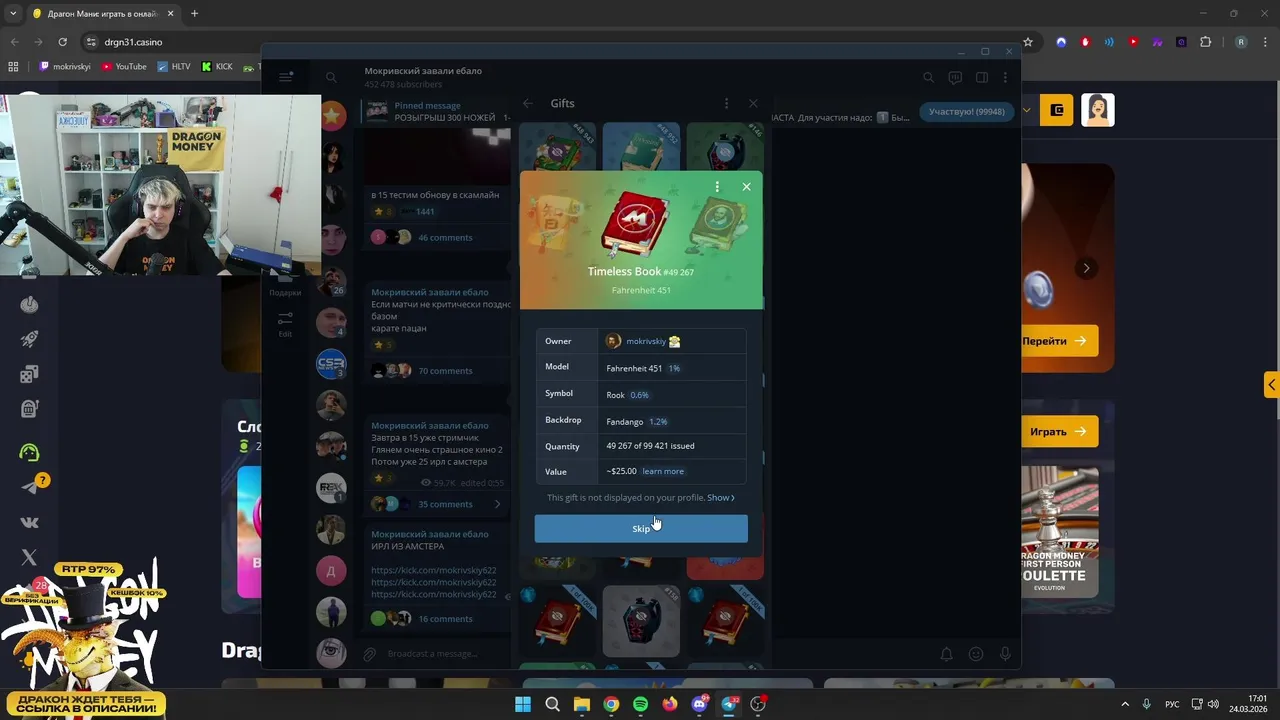Open HLTV bookmark in bookmarks bar

[173, 67]
